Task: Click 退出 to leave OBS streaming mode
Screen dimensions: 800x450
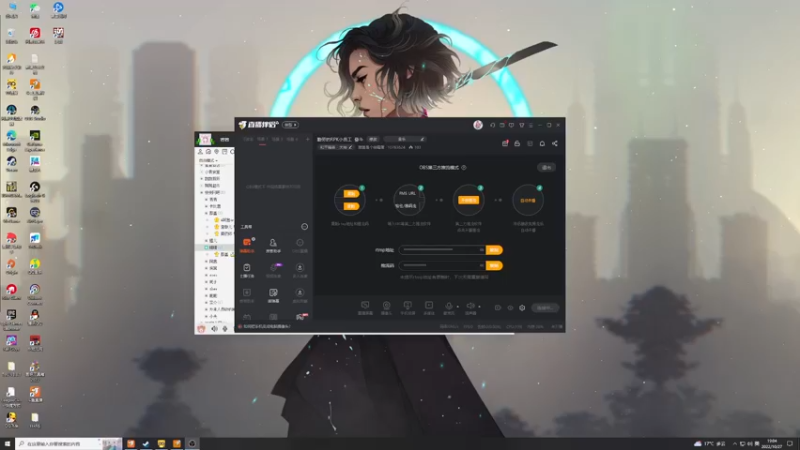Action: tap(546, 167)
